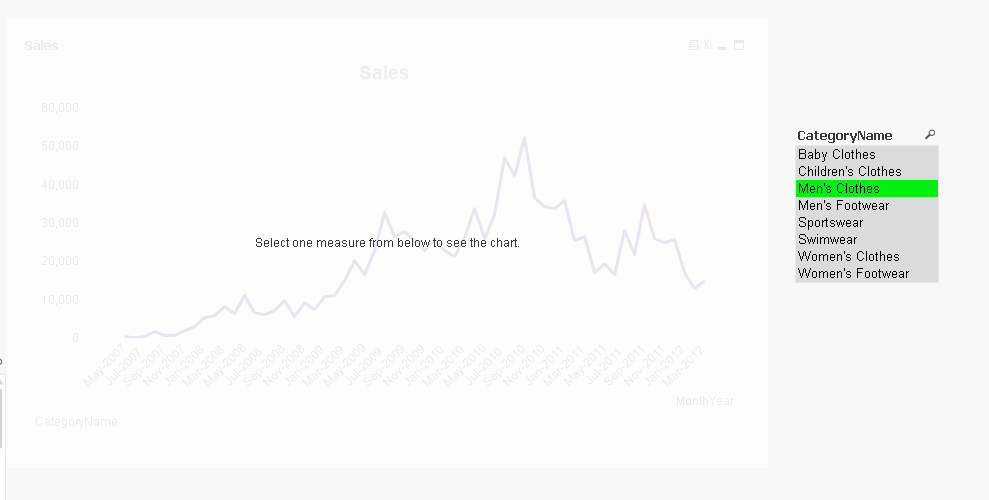This screenshot has width=989, height=500.
Task: Click the 'Select one measure' message text
Action: pos(387,243)
